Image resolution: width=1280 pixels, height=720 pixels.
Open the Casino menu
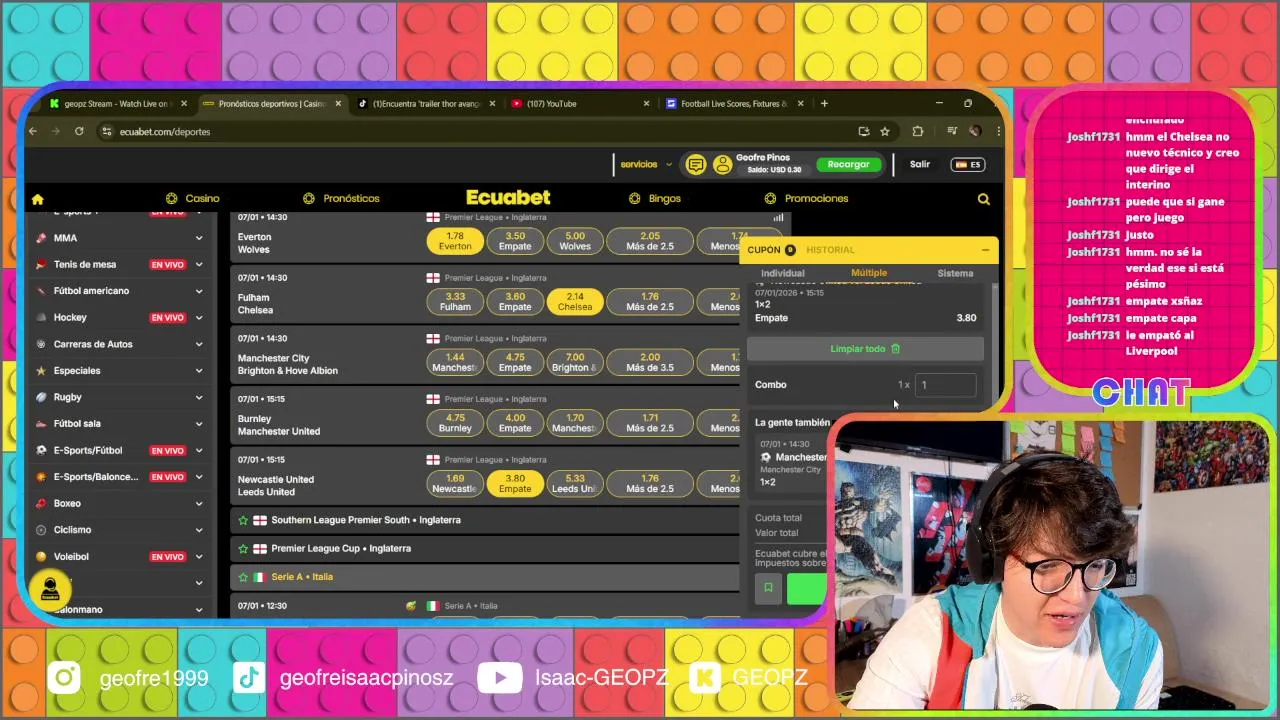[x=193, y=199]
